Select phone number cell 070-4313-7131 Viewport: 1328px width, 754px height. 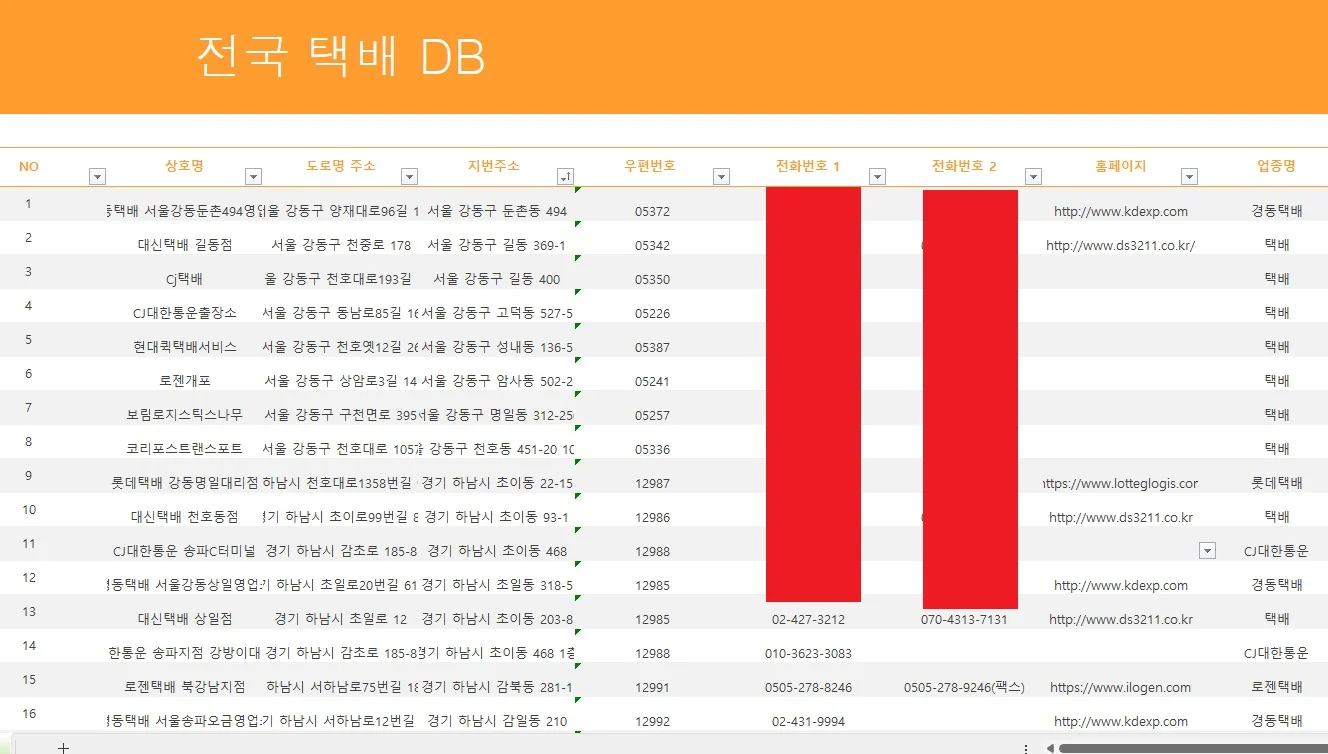964,620
